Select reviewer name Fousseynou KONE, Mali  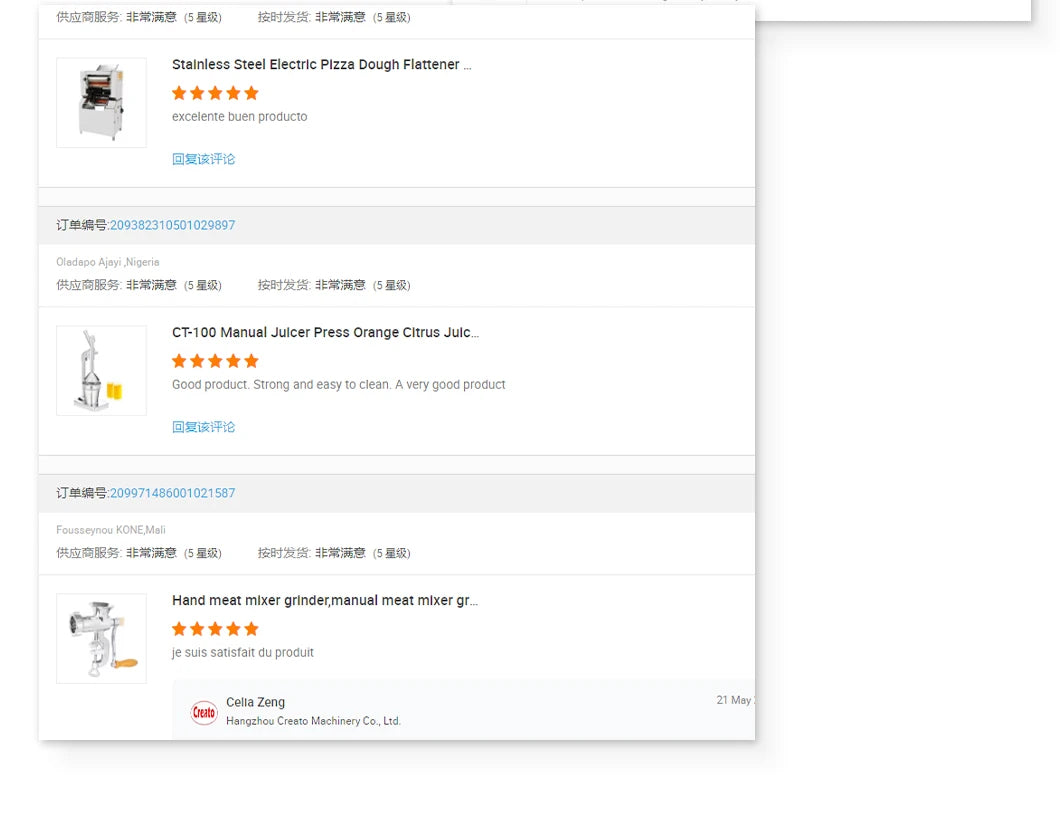pos(111,530)
